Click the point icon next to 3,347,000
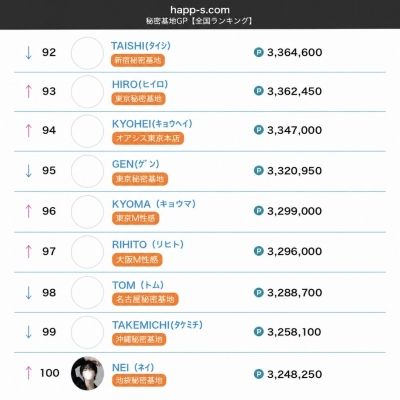Image resolution: width=400 pixels, height=400 pixels. click(x=259, y=130)
